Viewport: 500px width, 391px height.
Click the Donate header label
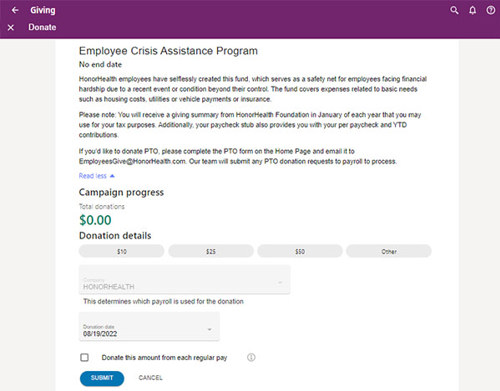(x=42, y=27)
